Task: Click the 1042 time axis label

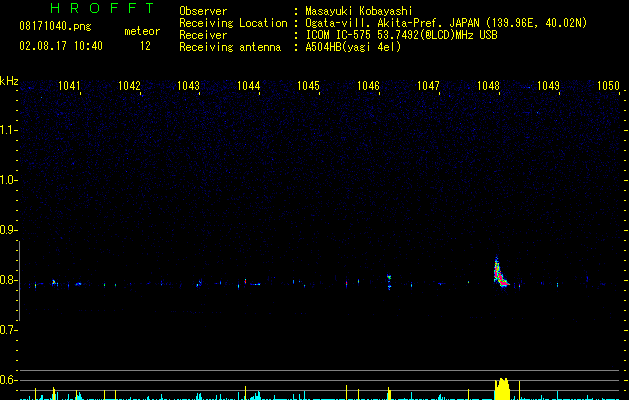Action: click(x=129, y=86)
